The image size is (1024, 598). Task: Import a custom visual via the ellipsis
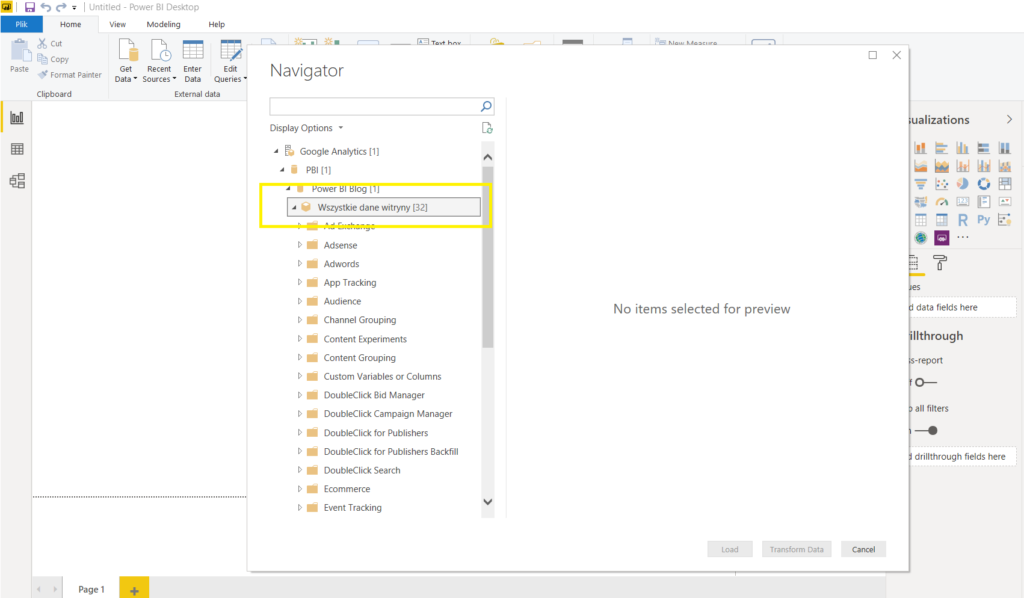point(962,238)
